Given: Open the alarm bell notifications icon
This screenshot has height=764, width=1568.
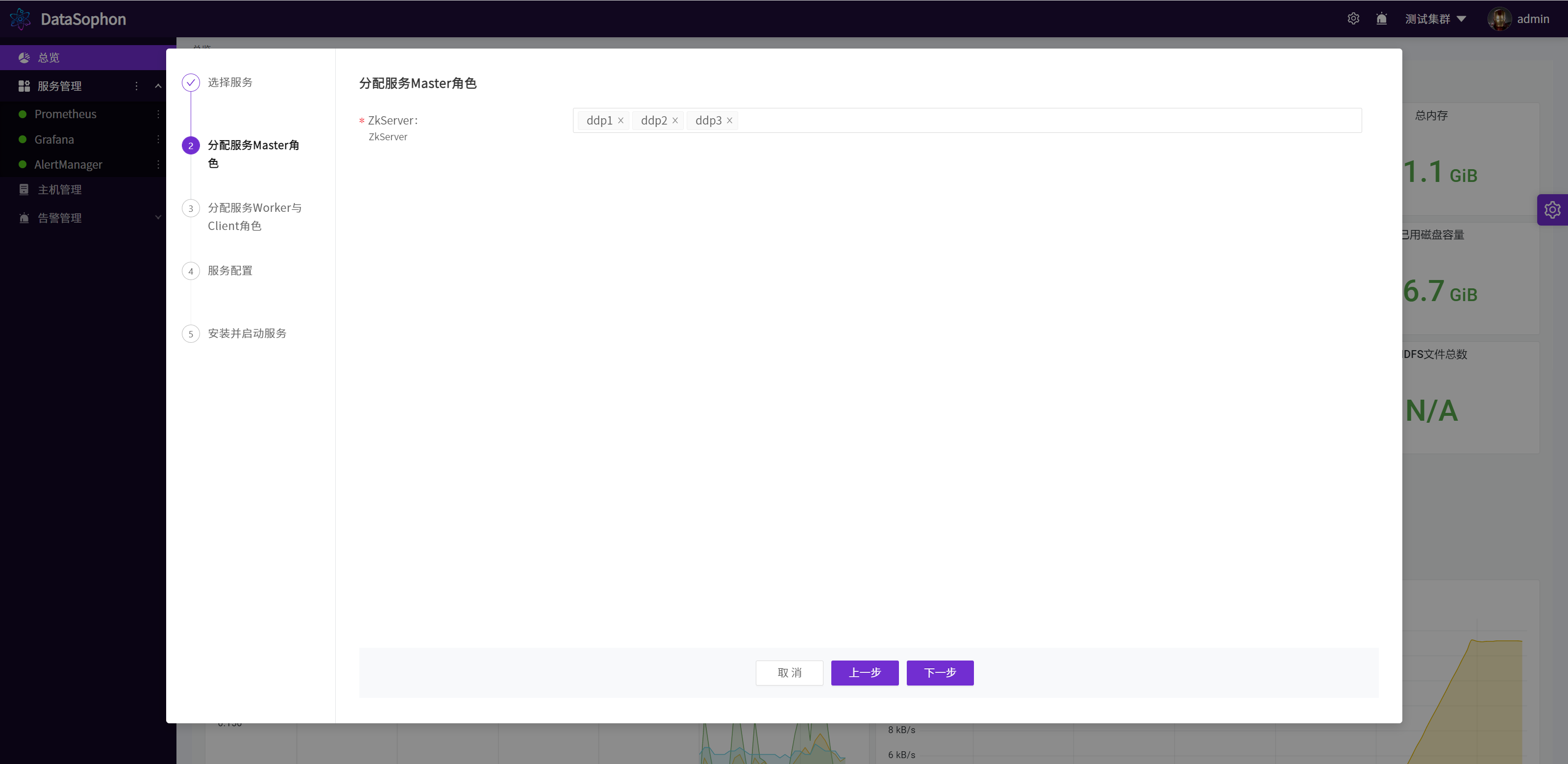Looking at the screenshot, I should coord(1382,19).
